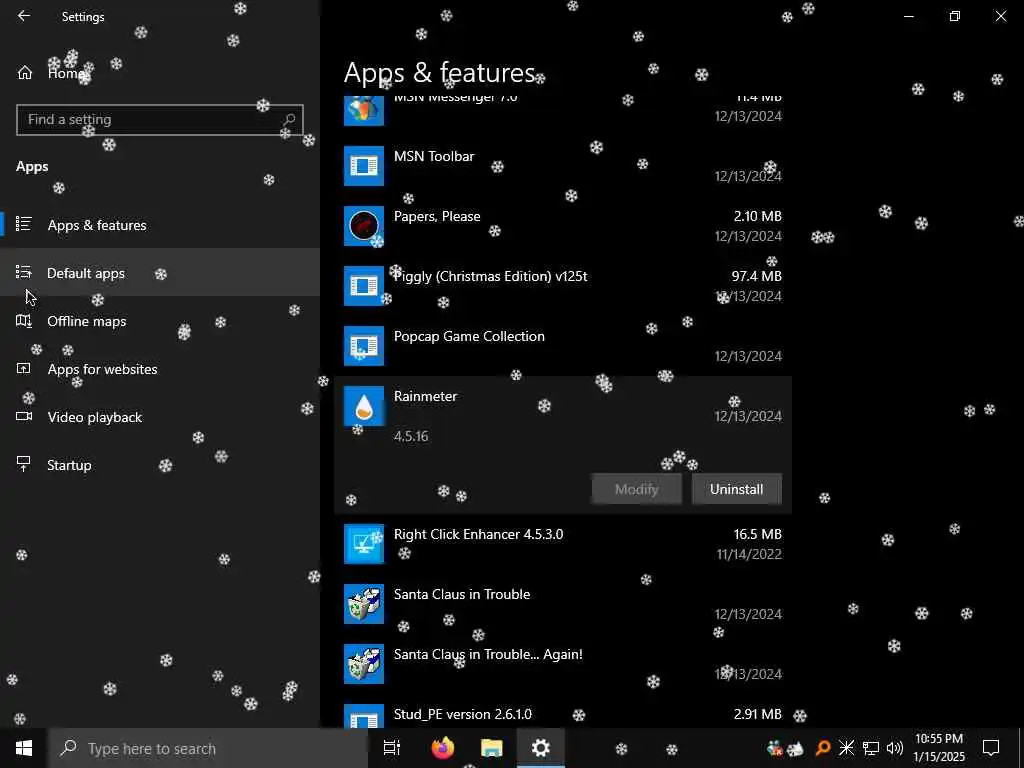The height and width of the screenshot is (768, 1024).
Task: Open Video playback section
Action: 160,417
